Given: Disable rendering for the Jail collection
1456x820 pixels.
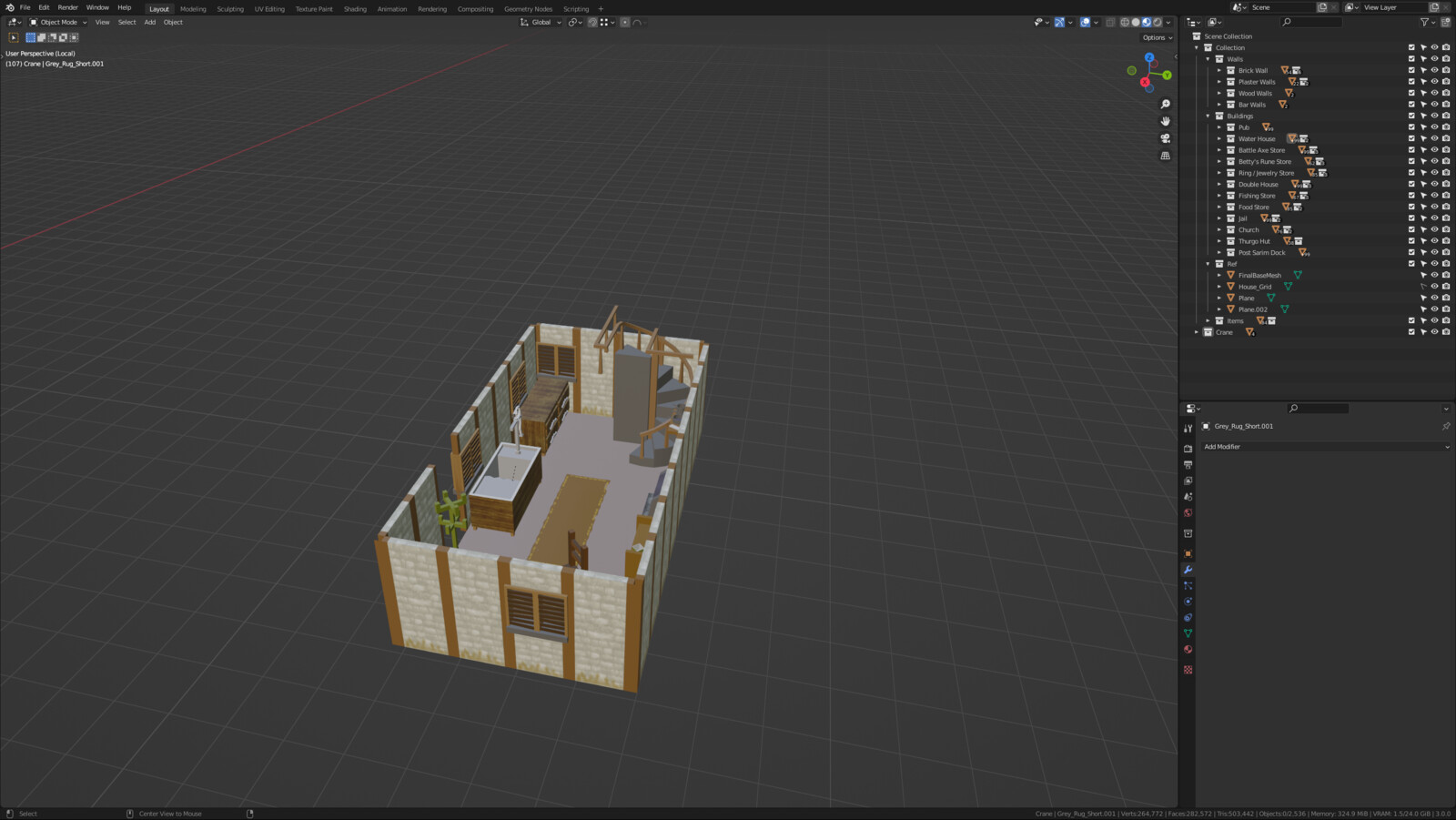Looking at the screenshot, I should tap(1446, 218).
